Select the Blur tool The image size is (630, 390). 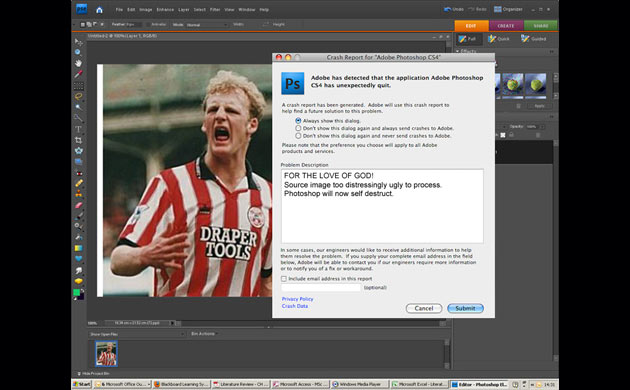coord(78,270)
